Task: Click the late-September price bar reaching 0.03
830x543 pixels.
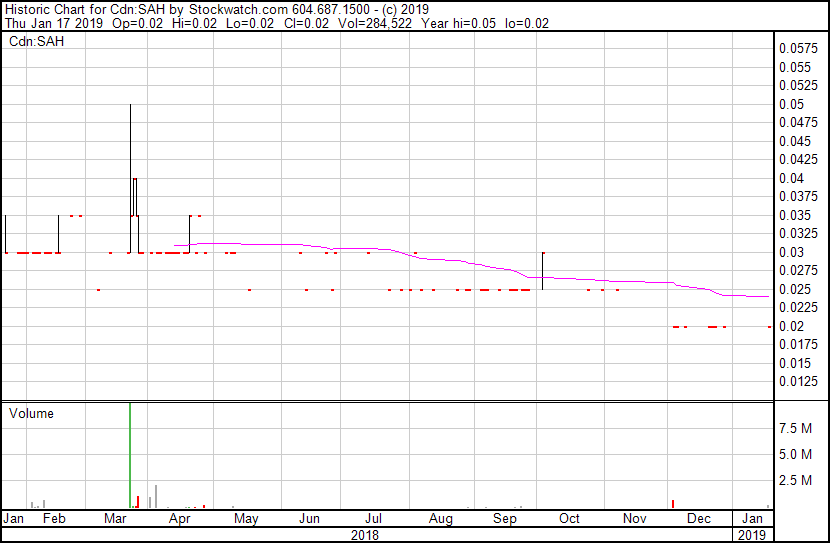Action: tap(542, 270)
